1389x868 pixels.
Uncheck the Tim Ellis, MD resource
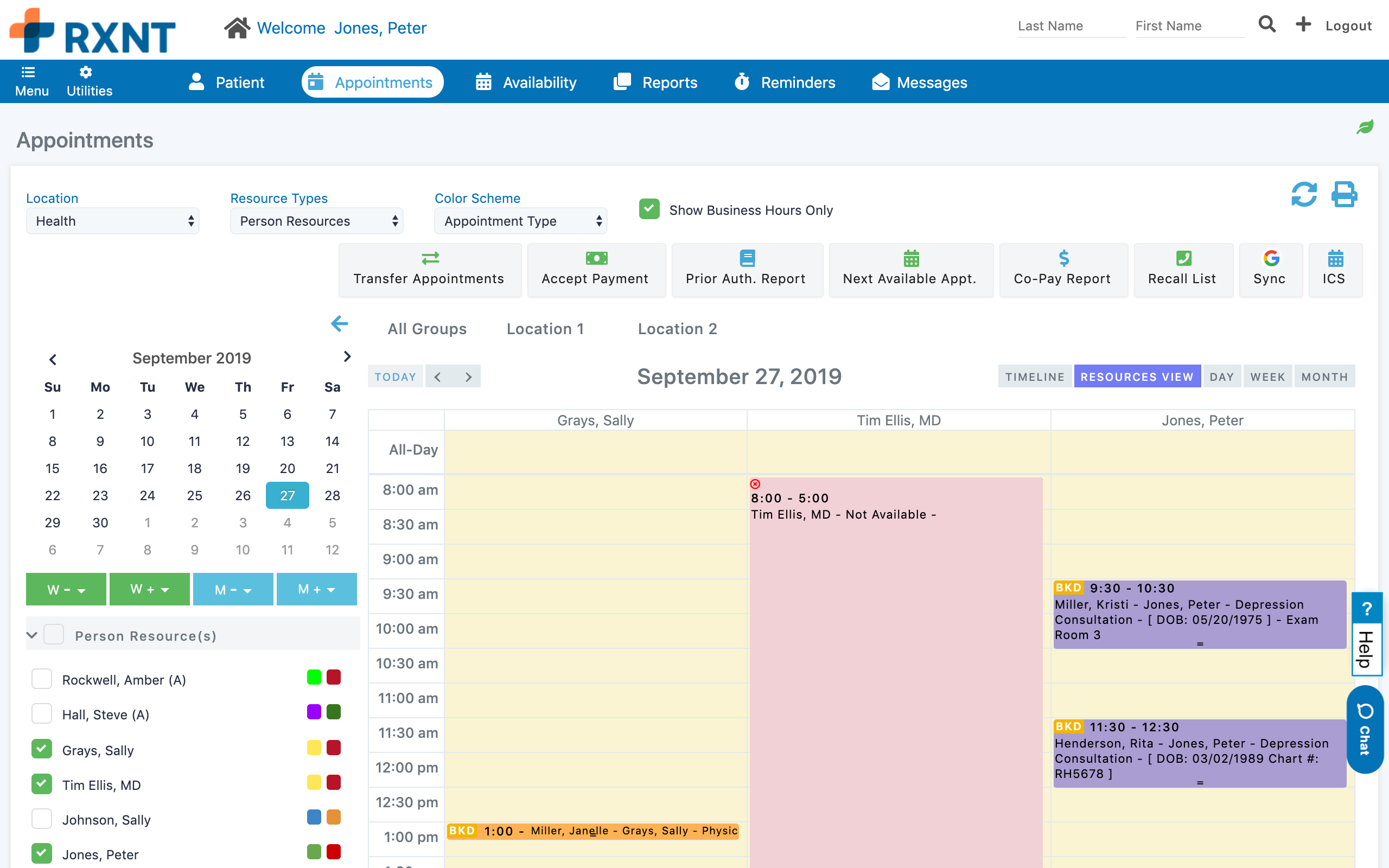coord(42,784)
